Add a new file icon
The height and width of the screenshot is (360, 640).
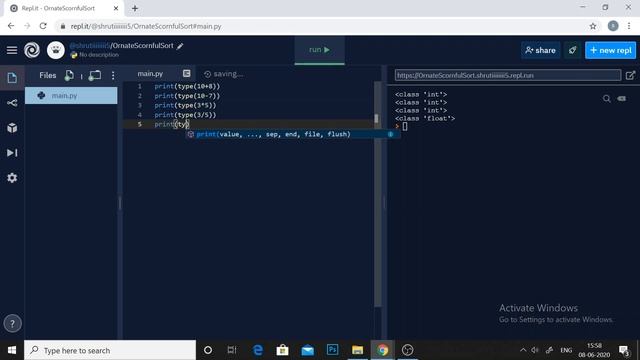69,75
